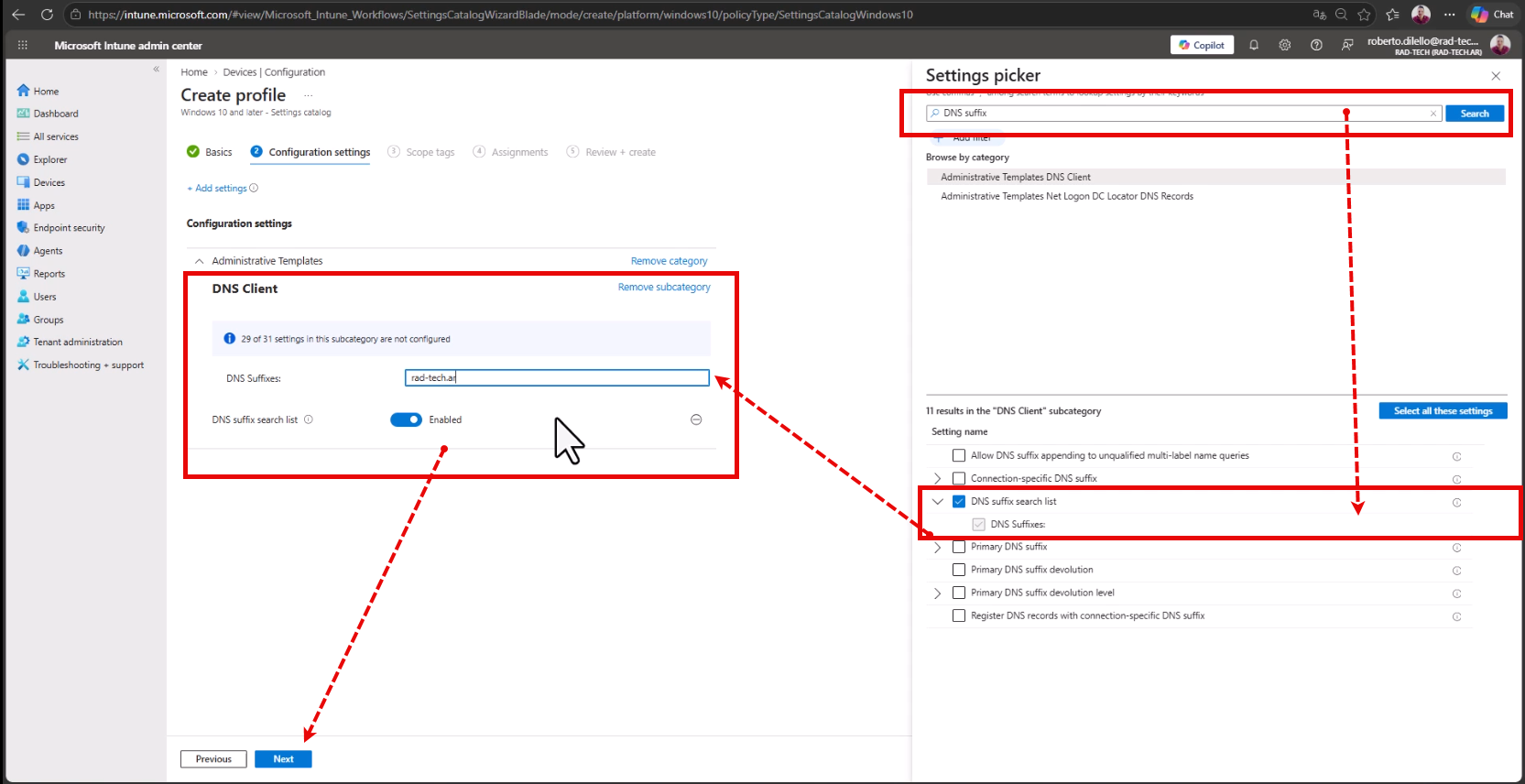Click the feedback icon in the header
Image resolution: width=1525 pixels, height=784 pixels.
click(1347, 45)
